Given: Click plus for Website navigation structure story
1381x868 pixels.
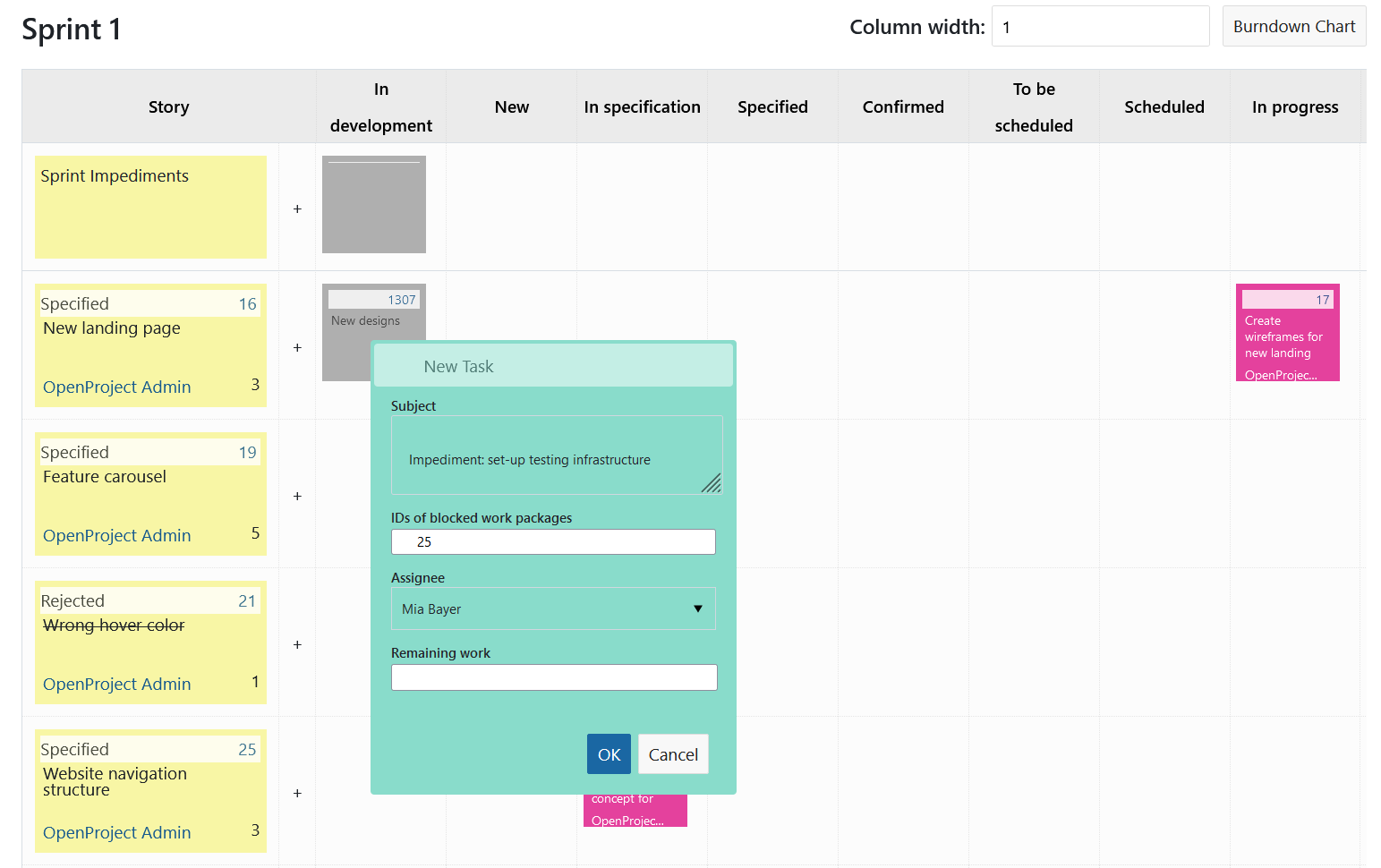Looking at the screenshot, I should 297,793.
